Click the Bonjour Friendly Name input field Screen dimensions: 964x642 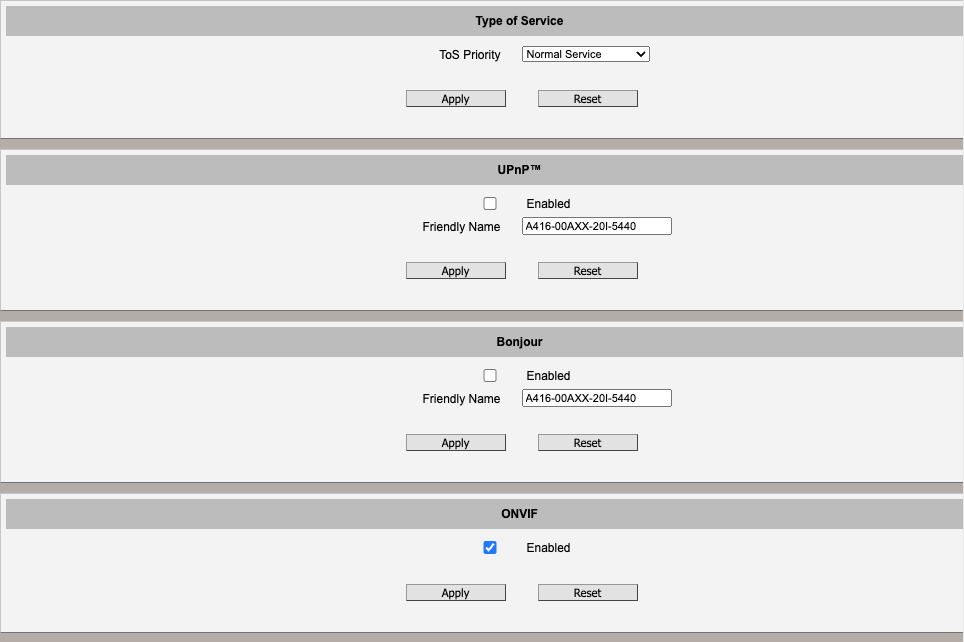click(596, 397)
